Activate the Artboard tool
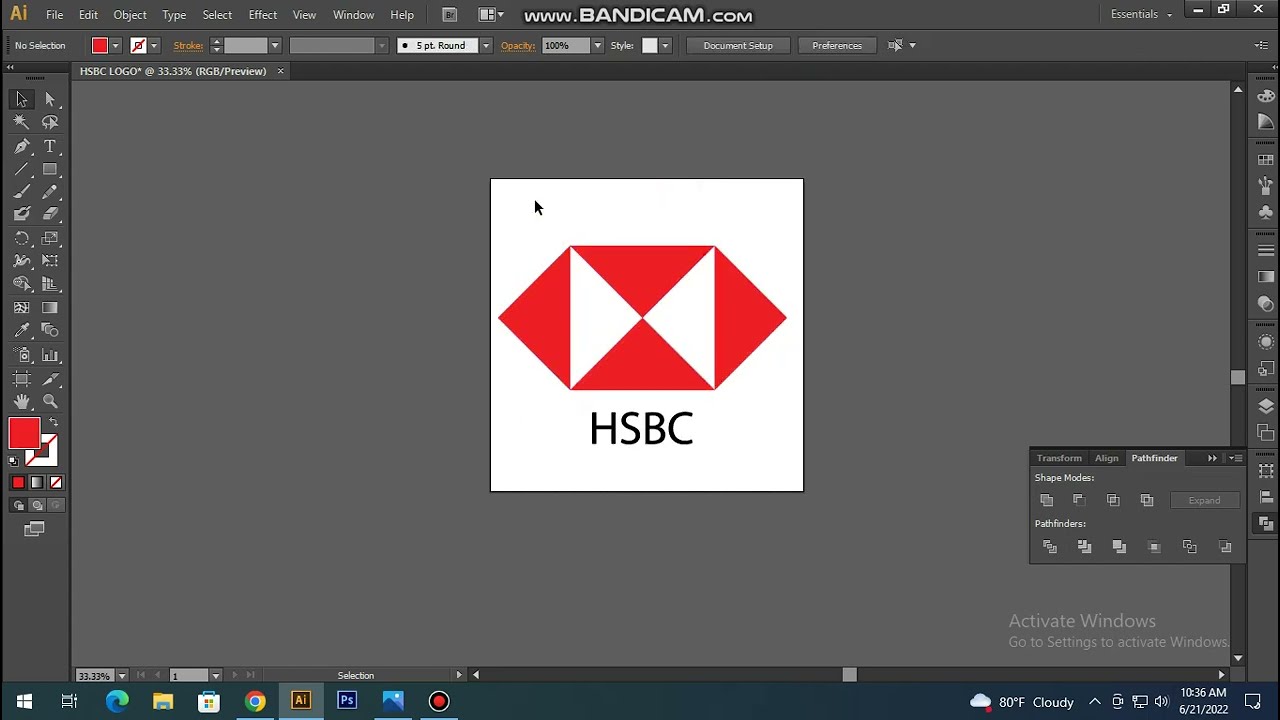This screenshot has height=720, width=1280. (22, 378)
